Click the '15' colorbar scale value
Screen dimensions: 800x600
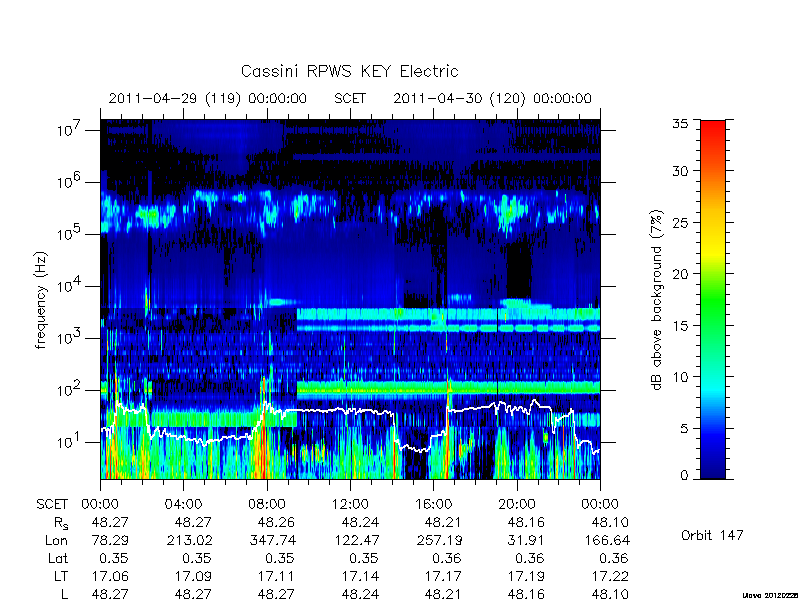click(x=680, y=326)
